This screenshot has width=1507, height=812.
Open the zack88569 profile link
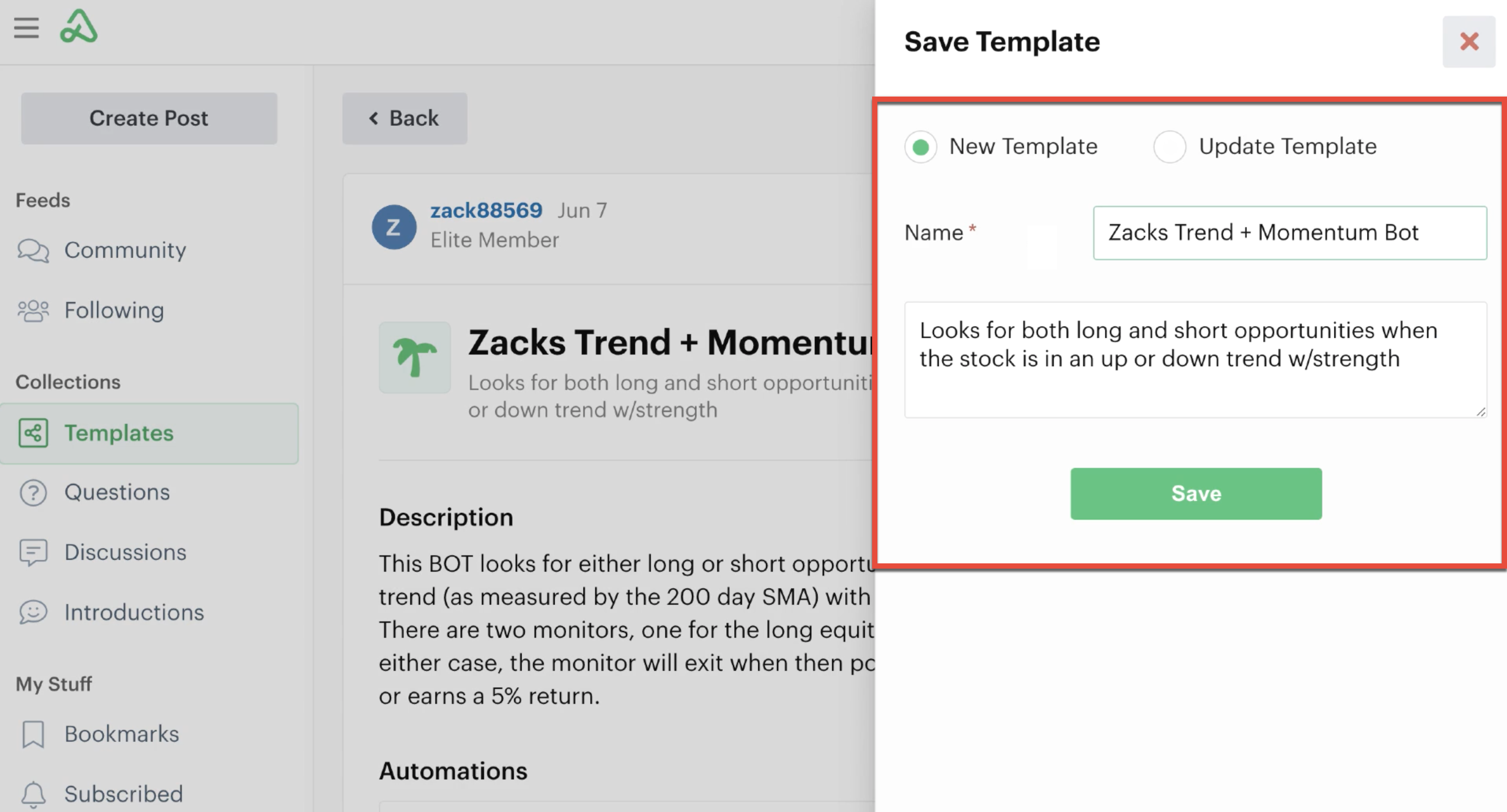[x=486, y=210]
